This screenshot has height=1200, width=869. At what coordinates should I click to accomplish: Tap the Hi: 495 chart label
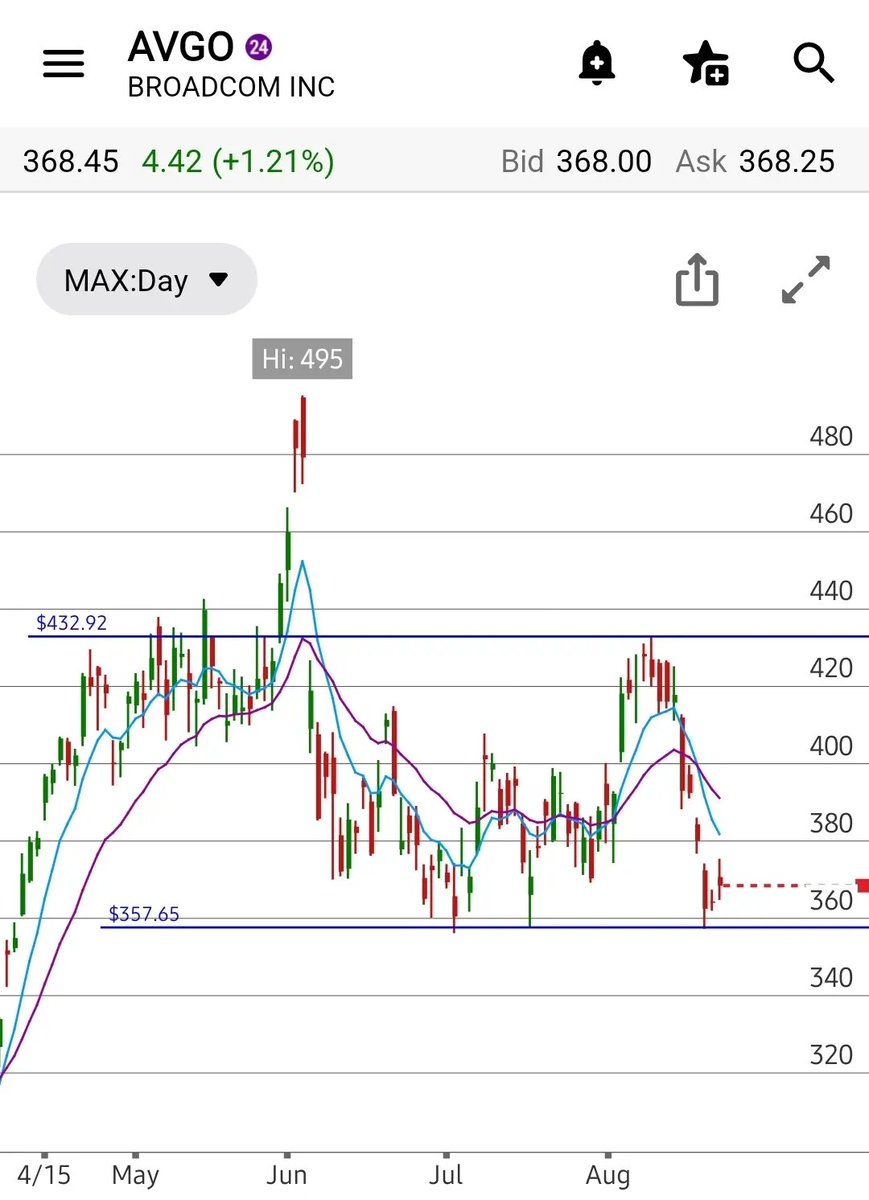[x=303, y=359]
